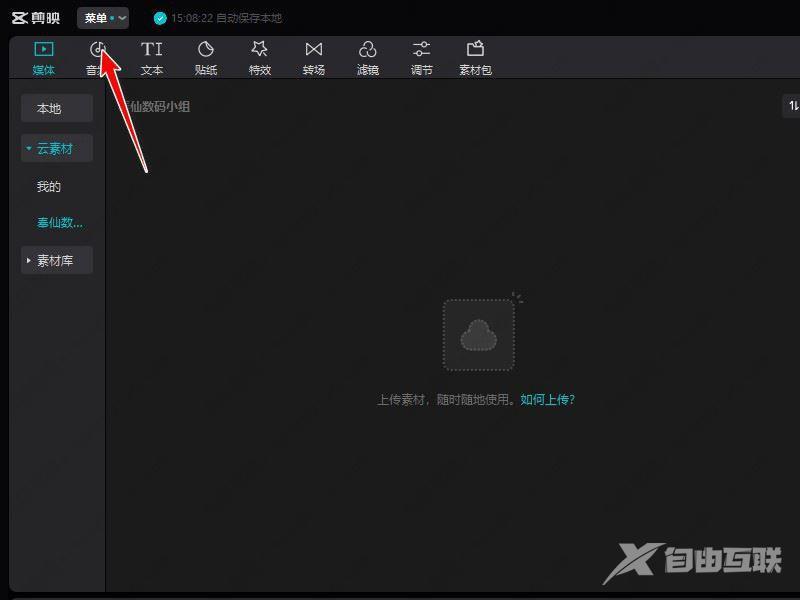
Task: Click the auto-save checkmark status icon
Action: coord(160,18)
